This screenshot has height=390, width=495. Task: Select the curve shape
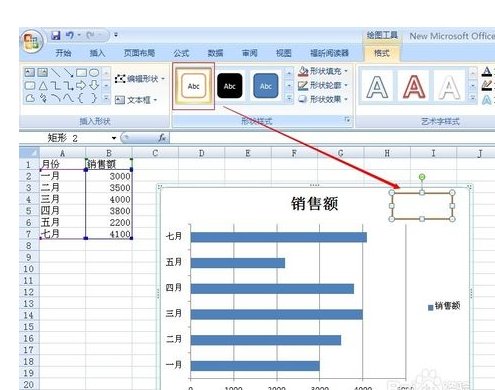tap(68, 98)
